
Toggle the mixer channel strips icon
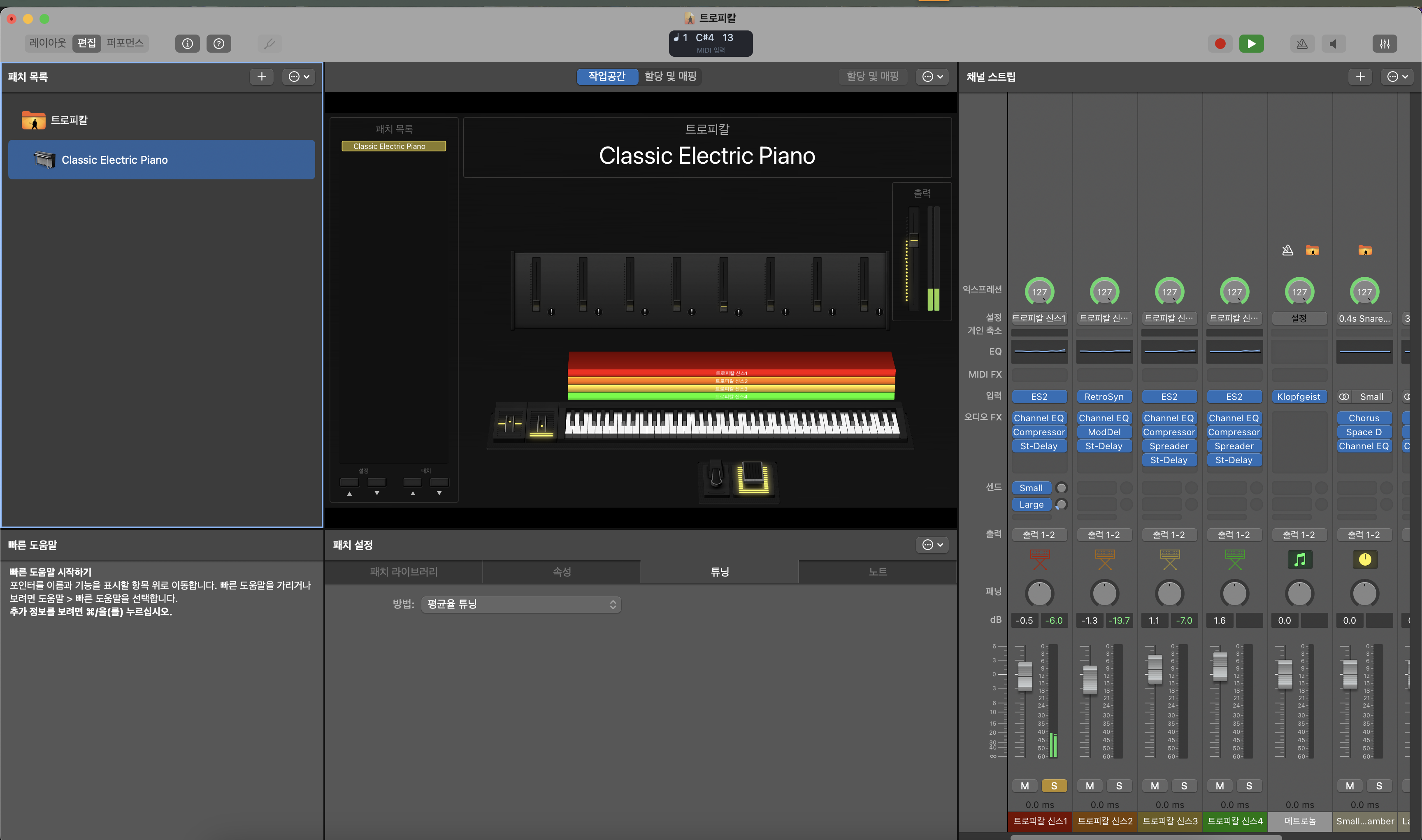pyautogui.click(x=1385, y=44)
